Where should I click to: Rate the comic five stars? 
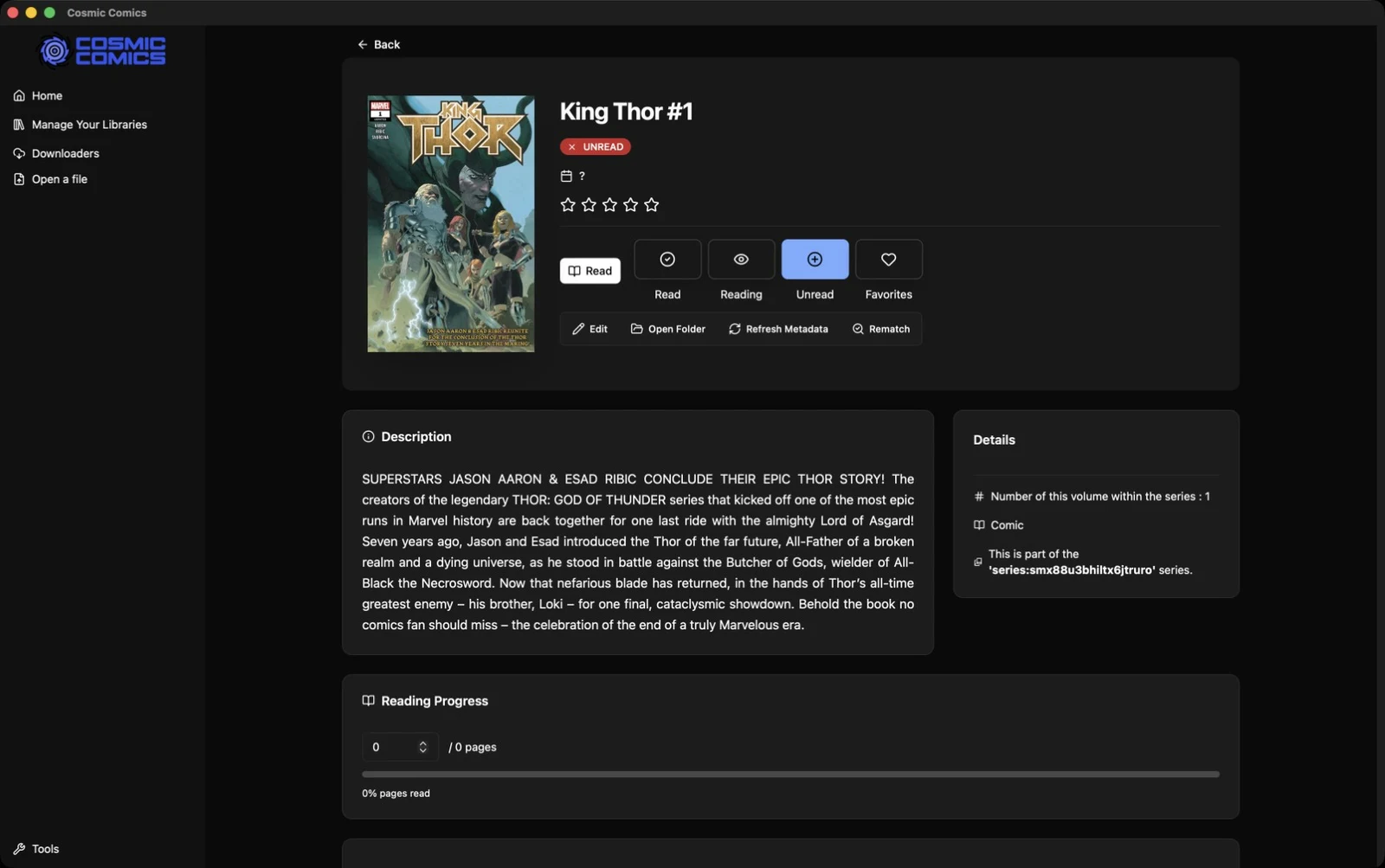tap(652, 205)
